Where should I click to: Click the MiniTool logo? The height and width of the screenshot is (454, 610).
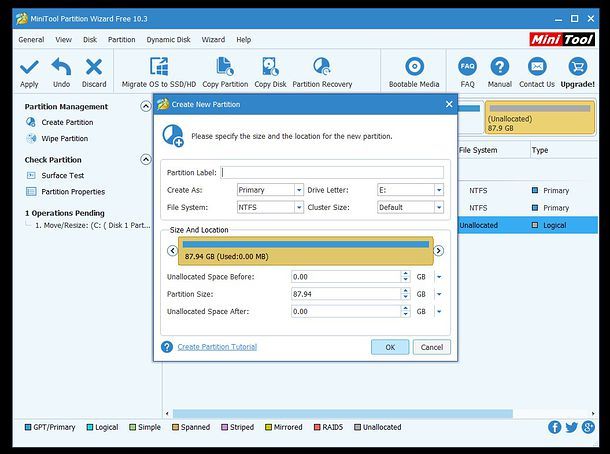[562, 39]
